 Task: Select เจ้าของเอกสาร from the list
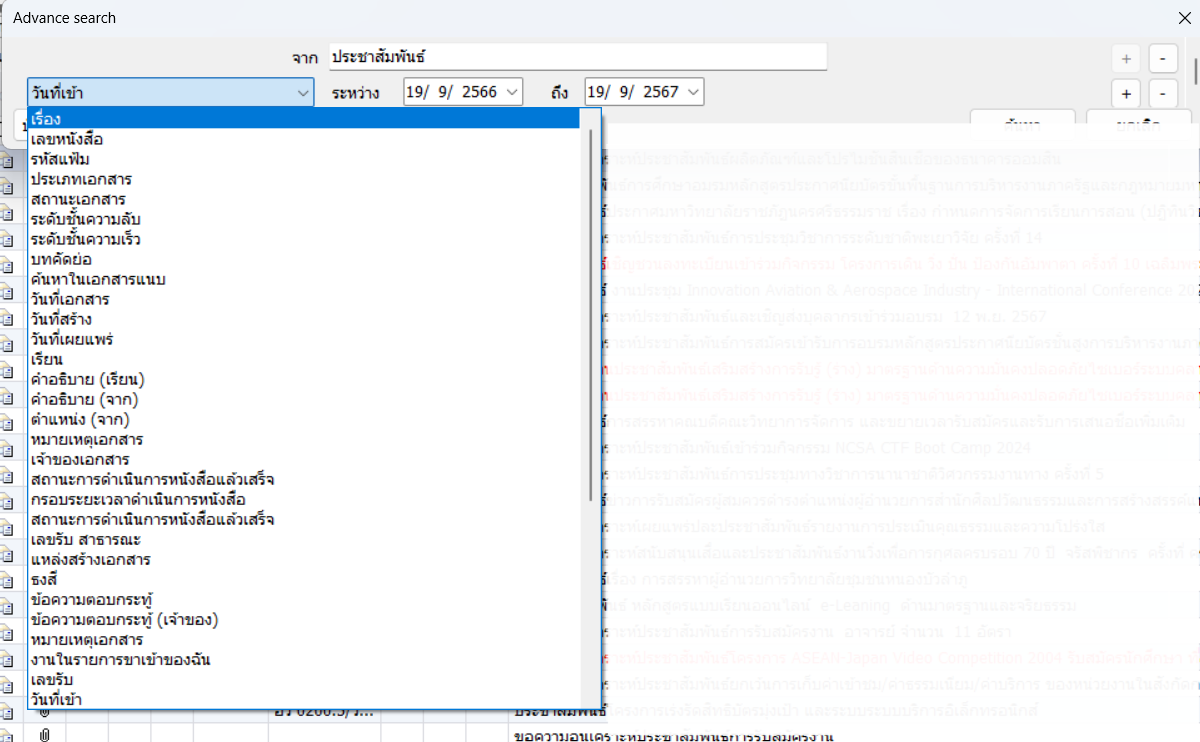tap(304, 459)
